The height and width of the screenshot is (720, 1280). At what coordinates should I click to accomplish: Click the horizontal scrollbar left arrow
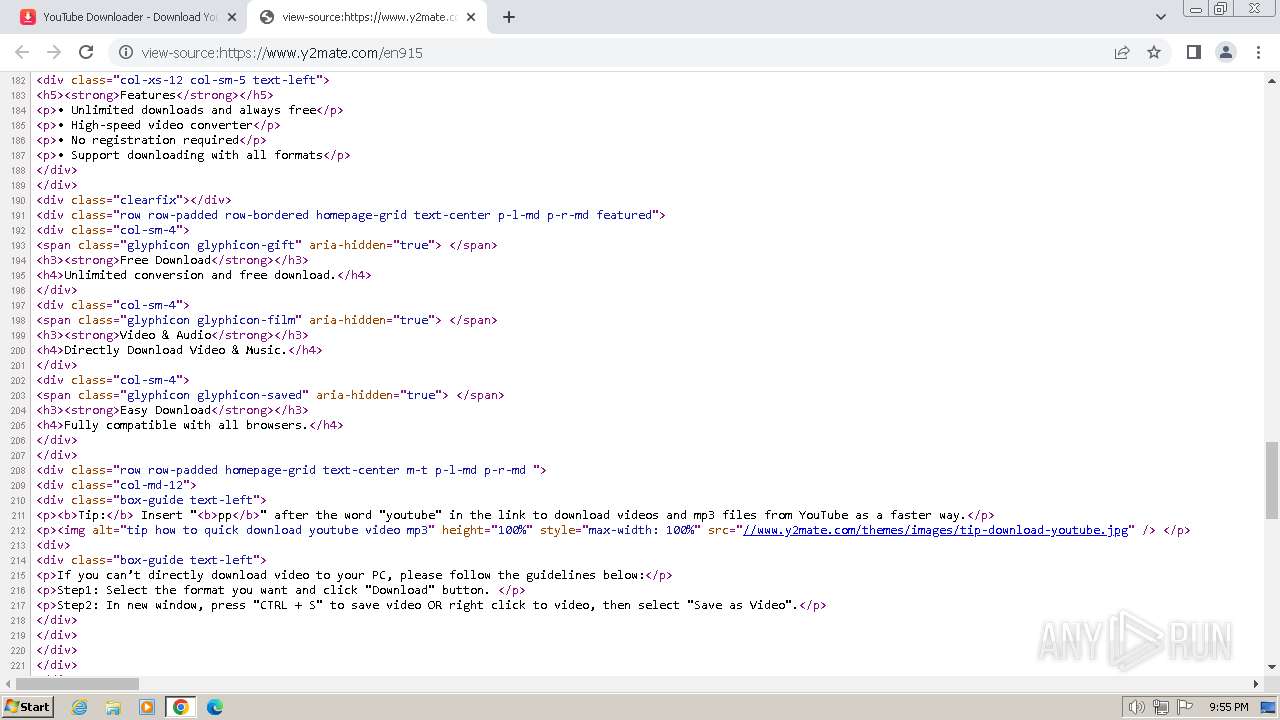[9, 684]
